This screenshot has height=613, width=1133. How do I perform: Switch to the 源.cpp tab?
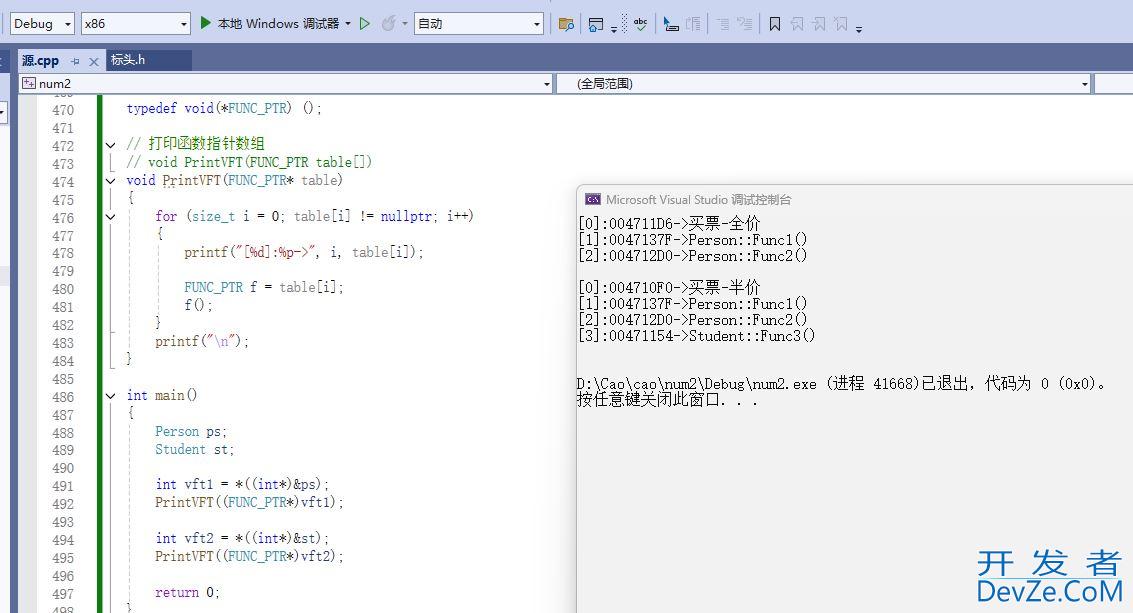(40, 61)
